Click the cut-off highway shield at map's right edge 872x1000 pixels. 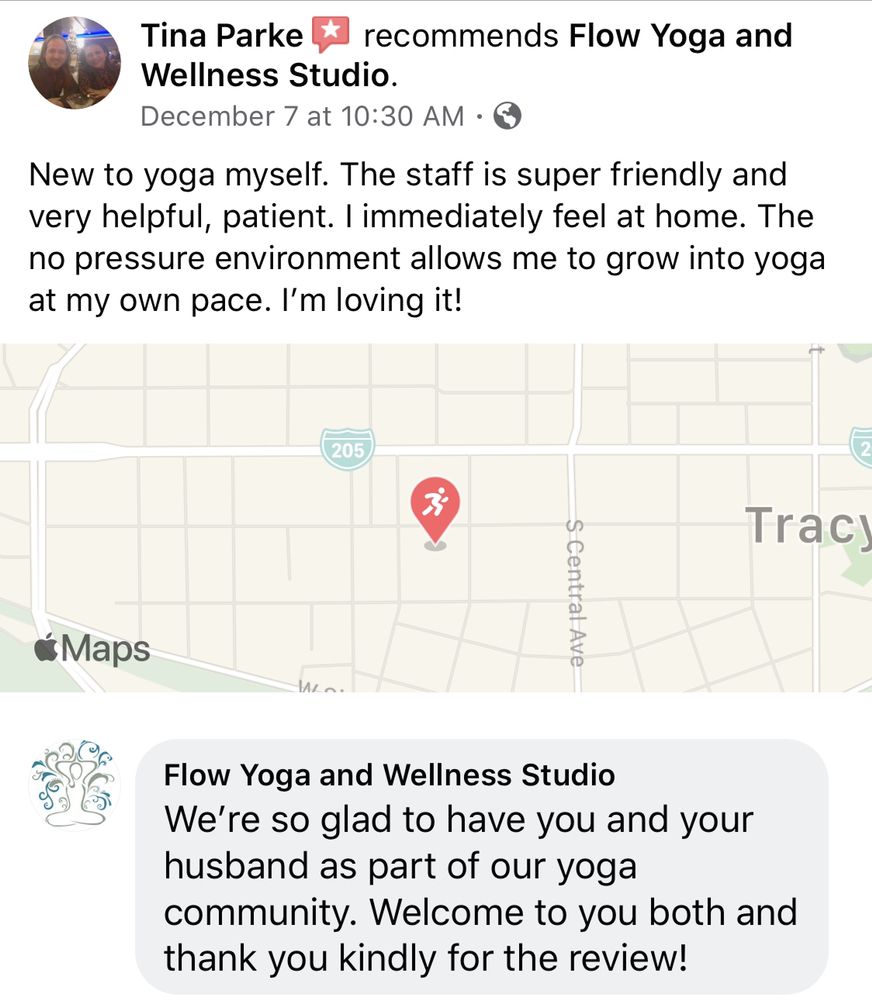[861, 447]
